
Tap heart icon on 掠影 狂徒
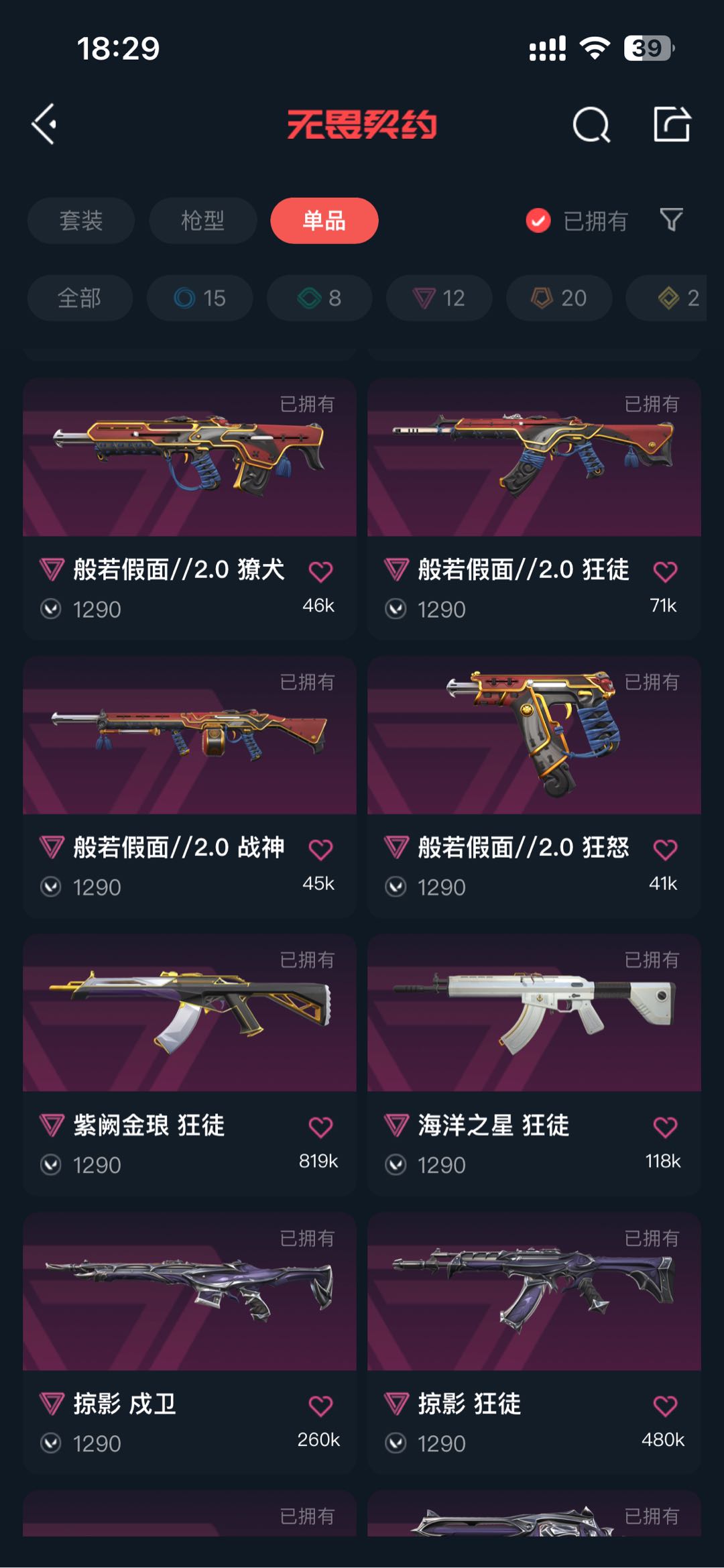click(665, 1405)
